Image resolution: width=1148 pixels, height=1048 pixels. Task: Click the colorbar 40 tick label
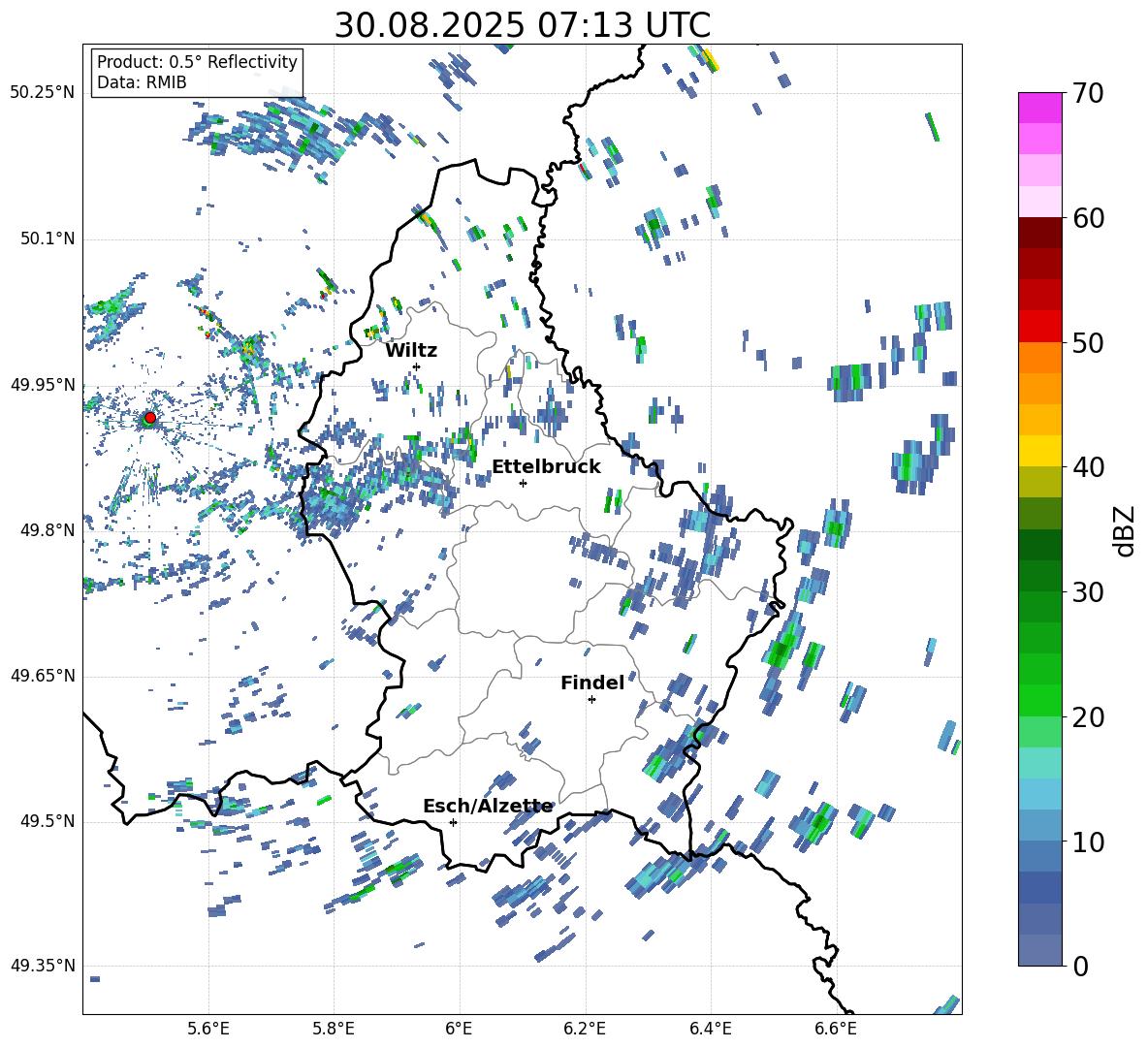pyautogui.click(x=1088, y=467)
